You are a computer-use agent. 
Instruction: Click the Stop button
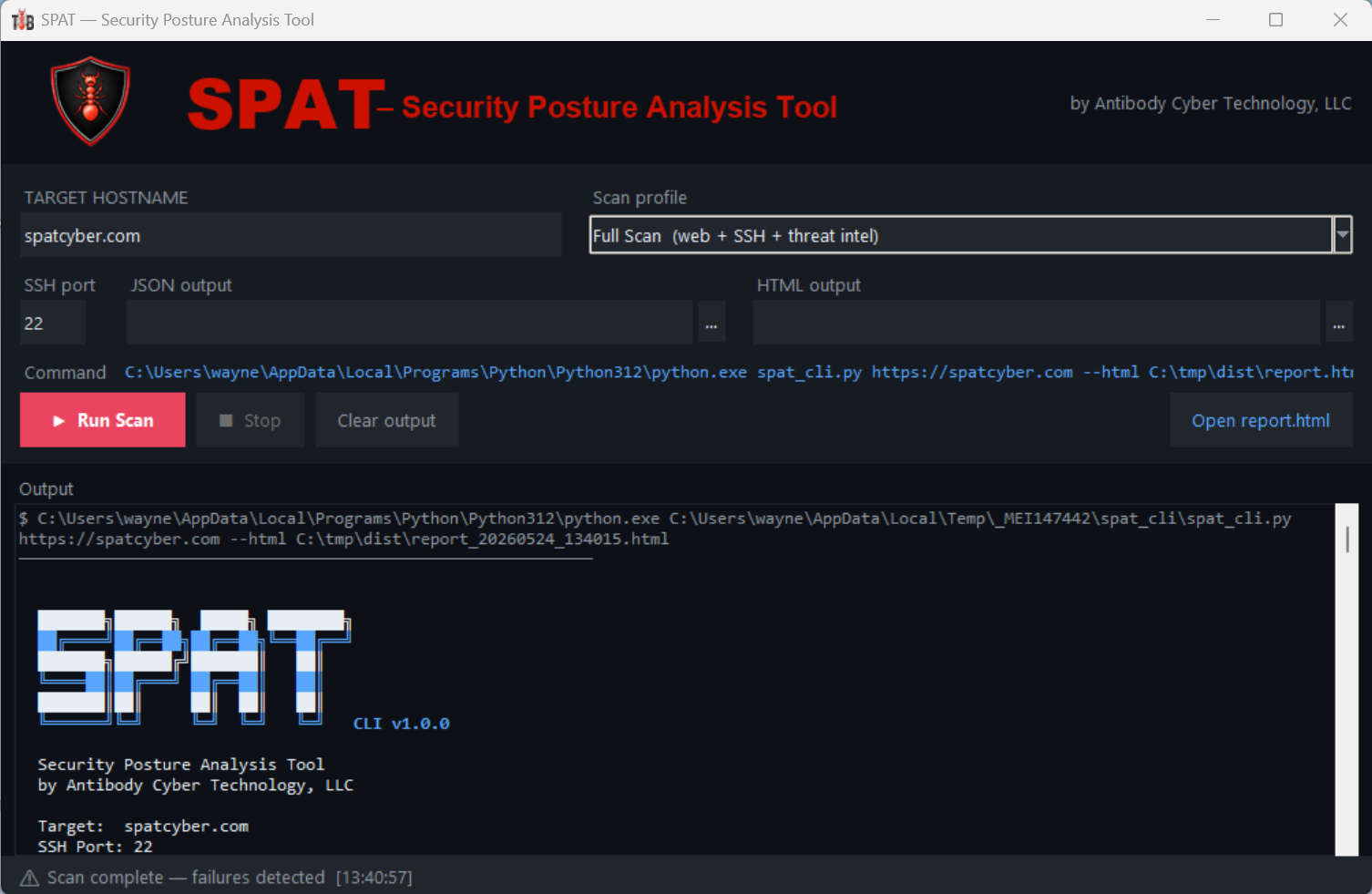click(251, 420)
